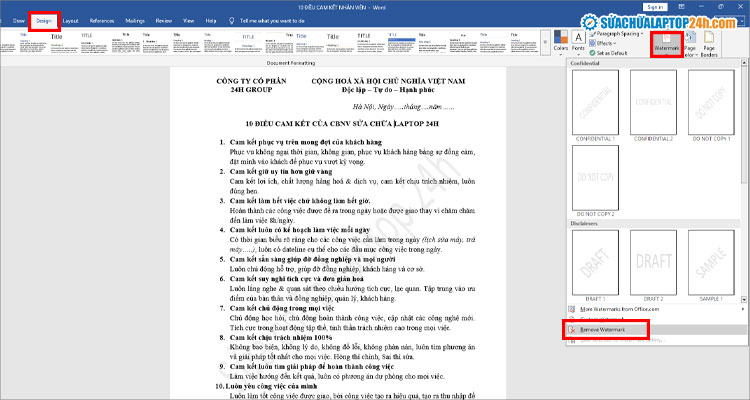Switch to the Layout tab
Viewport: 750px width, 400px height.
pyautogui.click(x=70, y=20)
